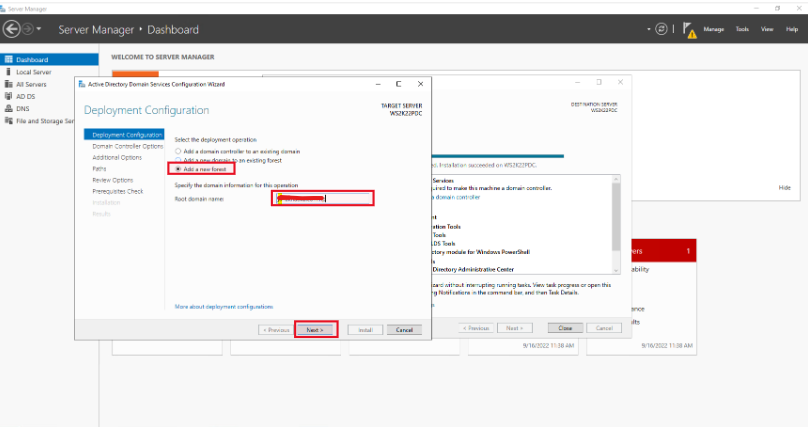Click Next in the AD DS wizard

pos(315,329)
